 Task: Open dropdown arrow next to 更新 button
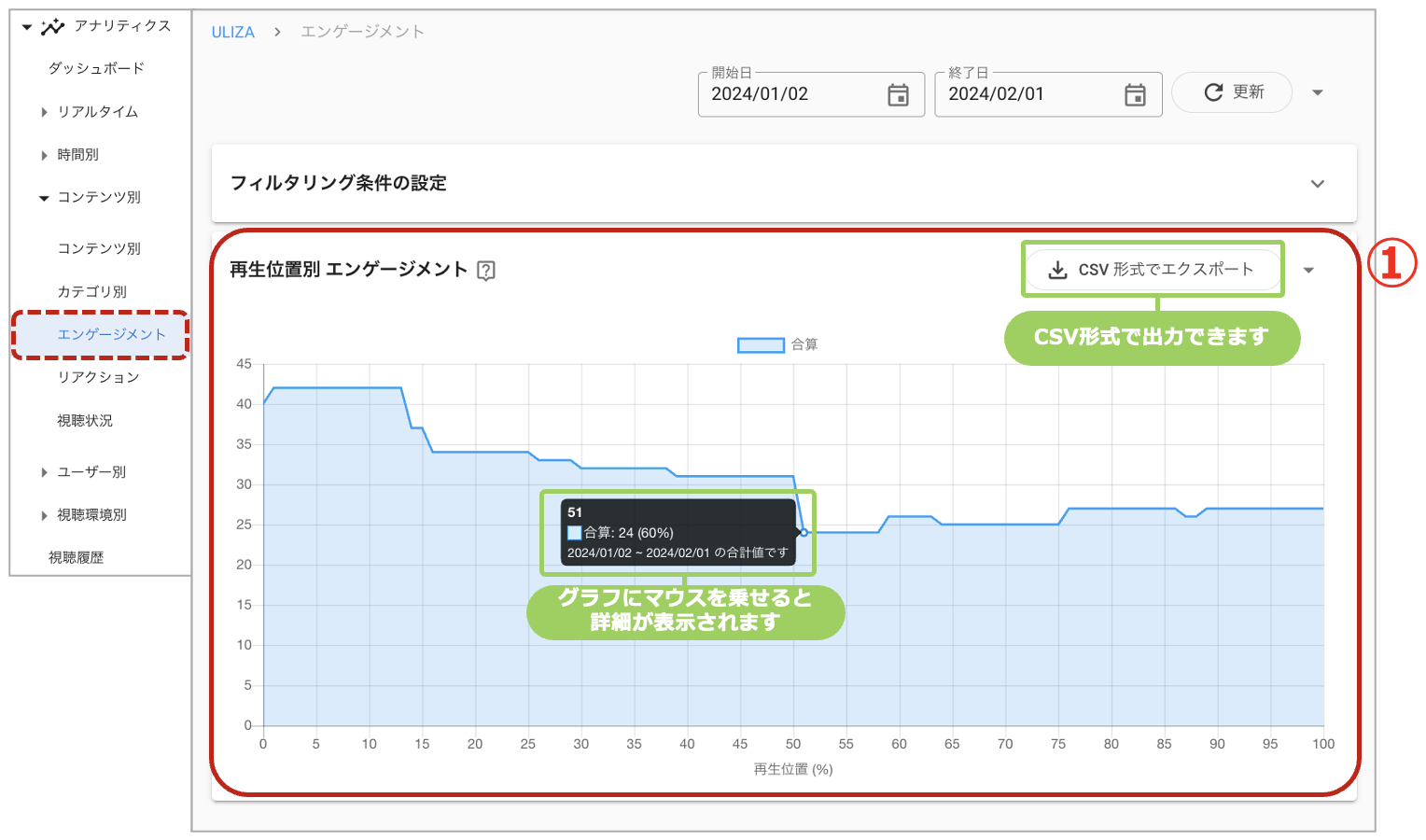(1318, 92)
